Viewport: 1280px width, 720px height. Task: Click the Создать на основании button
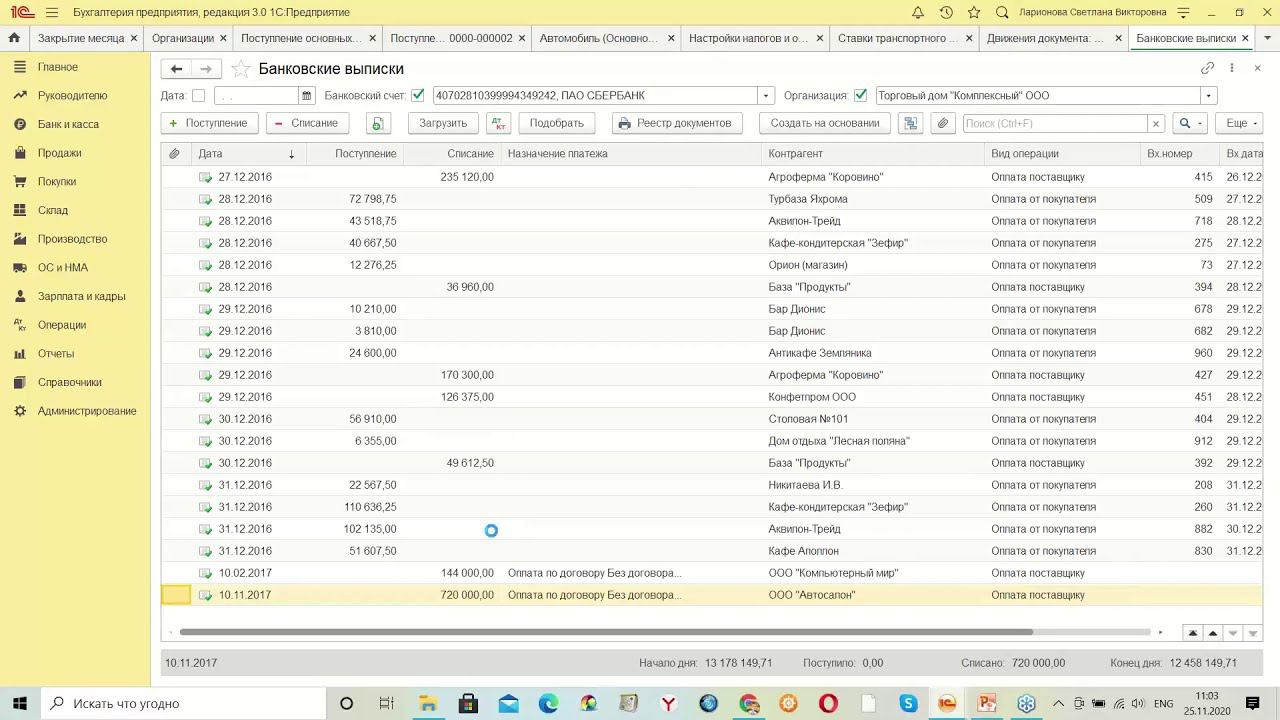824,123
